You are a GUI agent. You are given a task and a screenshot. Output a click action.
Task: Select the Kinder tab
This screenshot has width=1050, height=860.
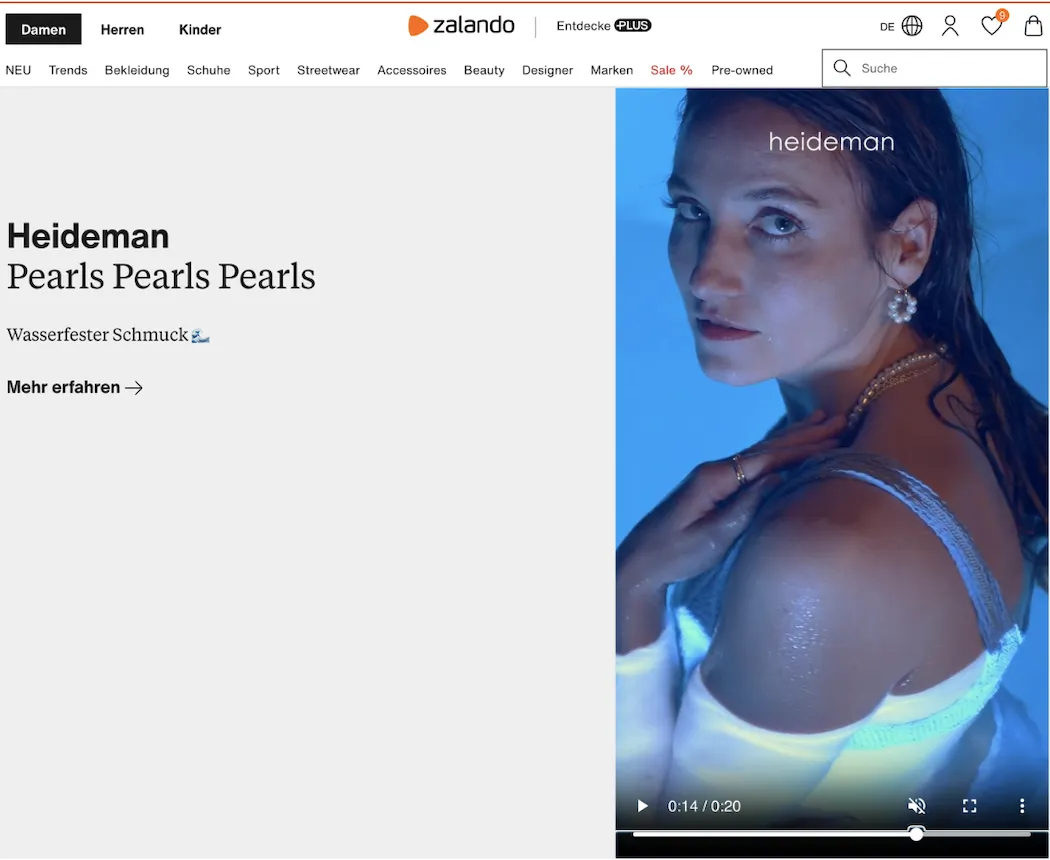point(200,29)
